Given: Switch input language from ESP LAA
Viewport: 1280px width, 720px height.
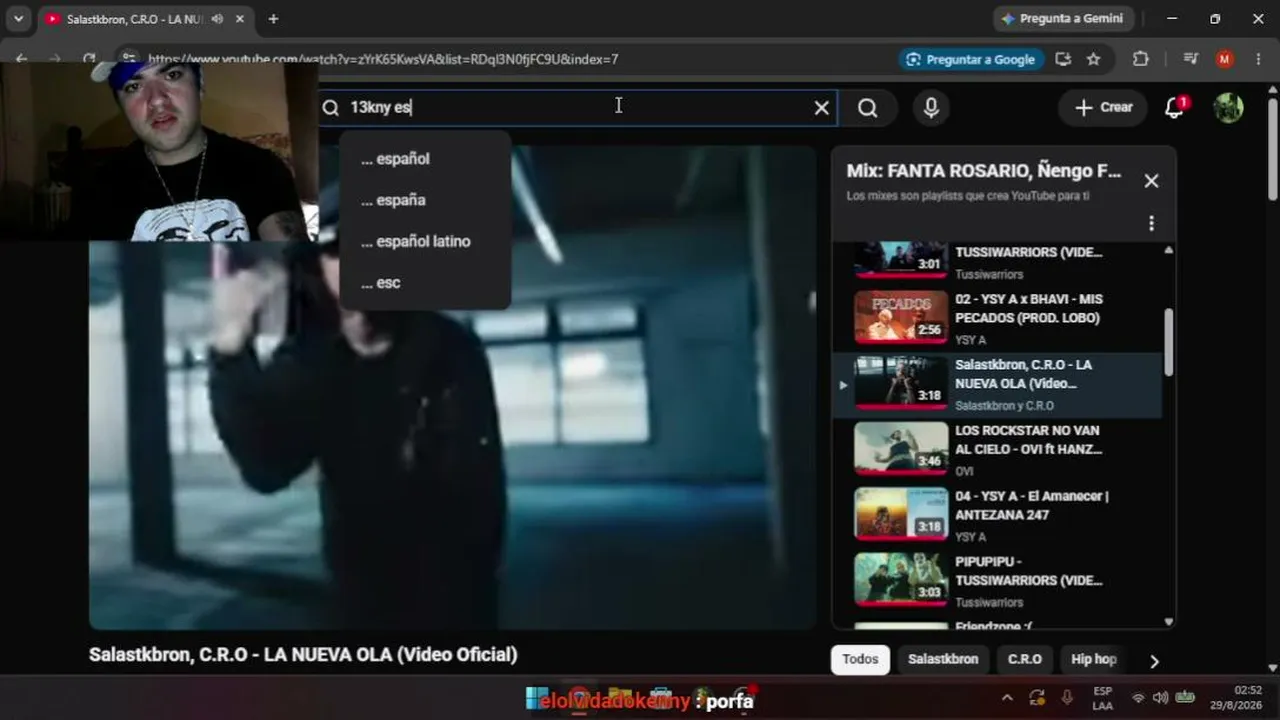Looking at the screenshot, I should click(x=1103, y=698).
